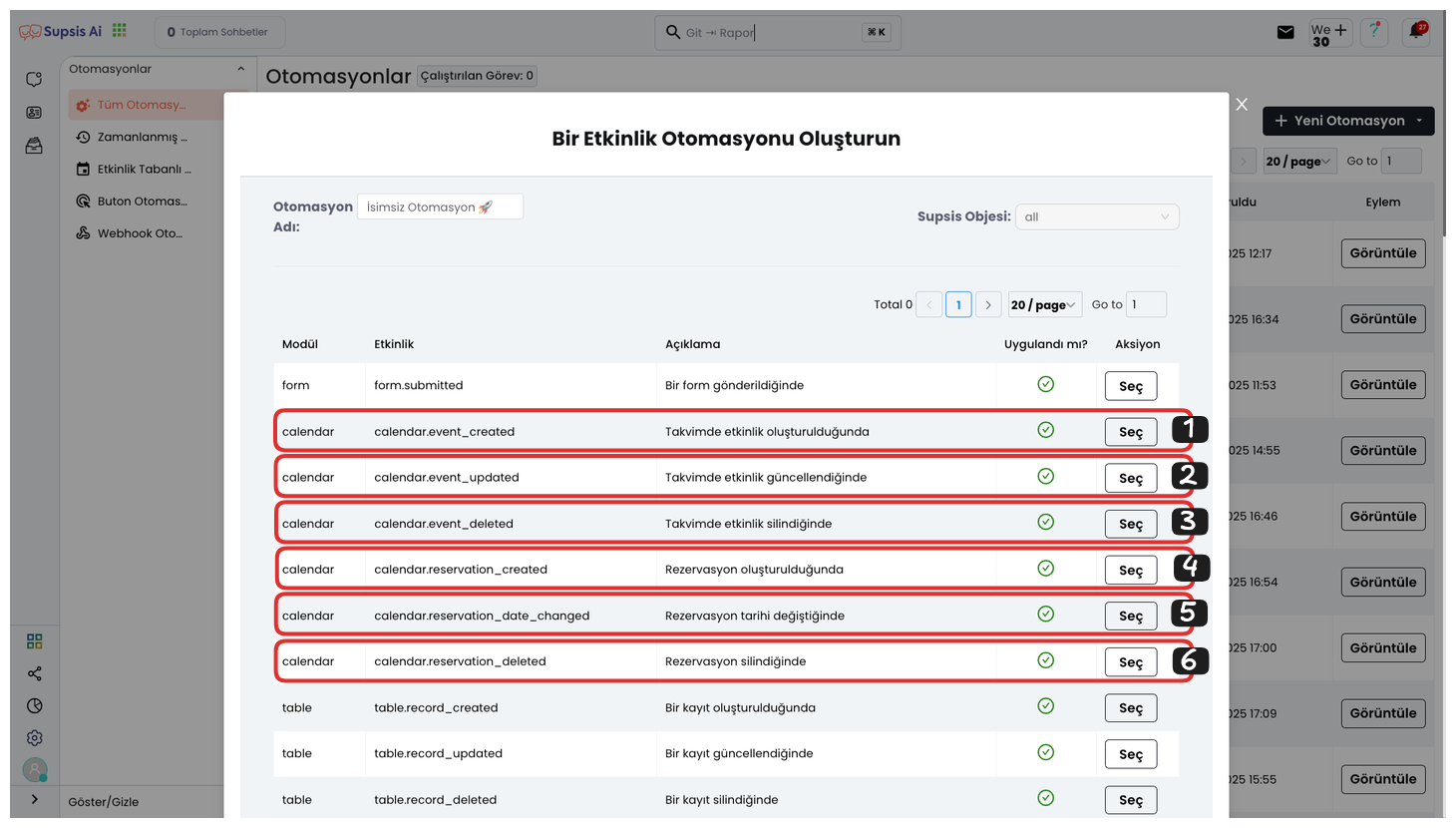Click Görüntüle for the 16:34 row
This screenshot has width=1456, height=828.
click(1383, 319)
